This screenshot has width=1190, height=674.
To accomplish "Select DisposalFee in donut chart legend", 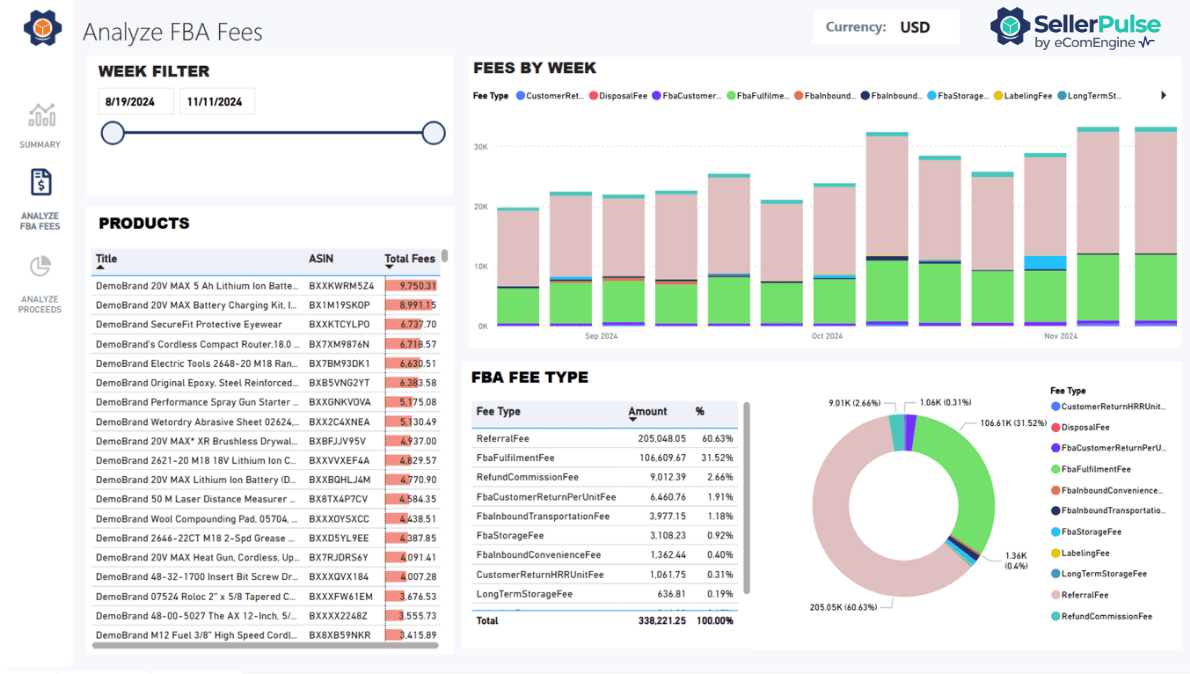I will [1080, 427].
